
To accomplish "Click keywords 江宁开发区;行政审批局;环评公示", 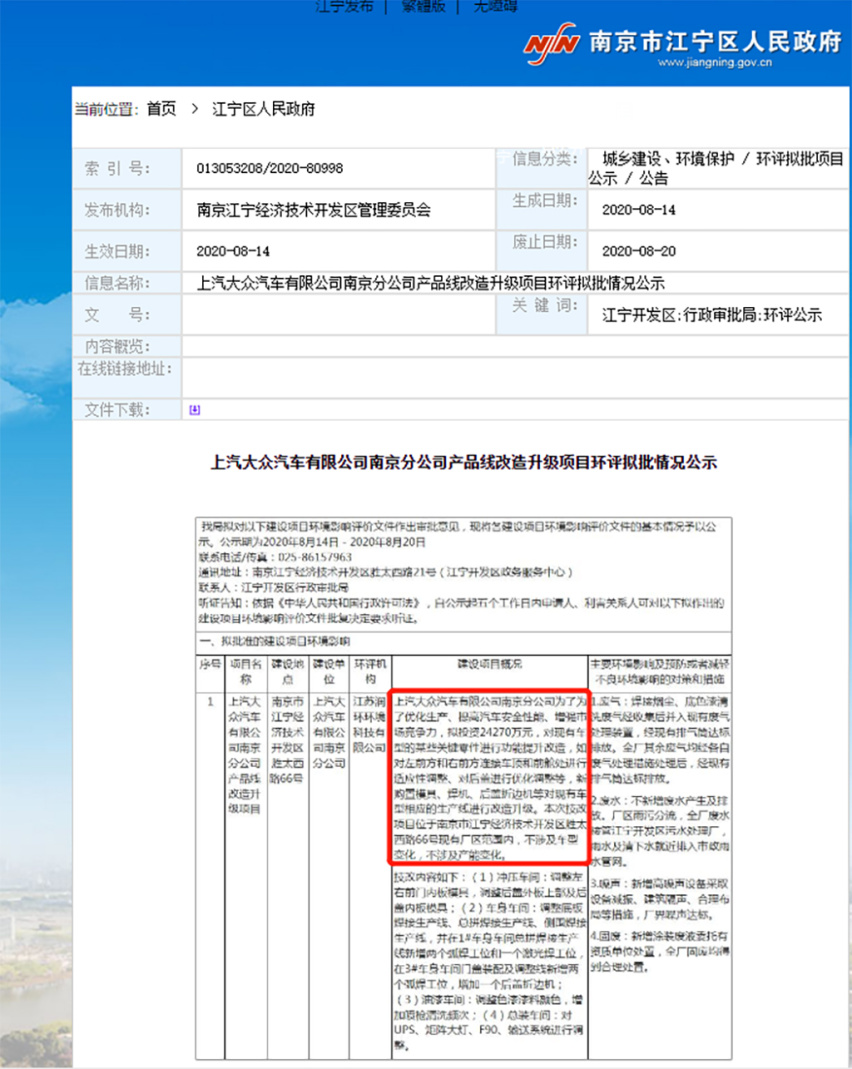I will coord(712,315).
